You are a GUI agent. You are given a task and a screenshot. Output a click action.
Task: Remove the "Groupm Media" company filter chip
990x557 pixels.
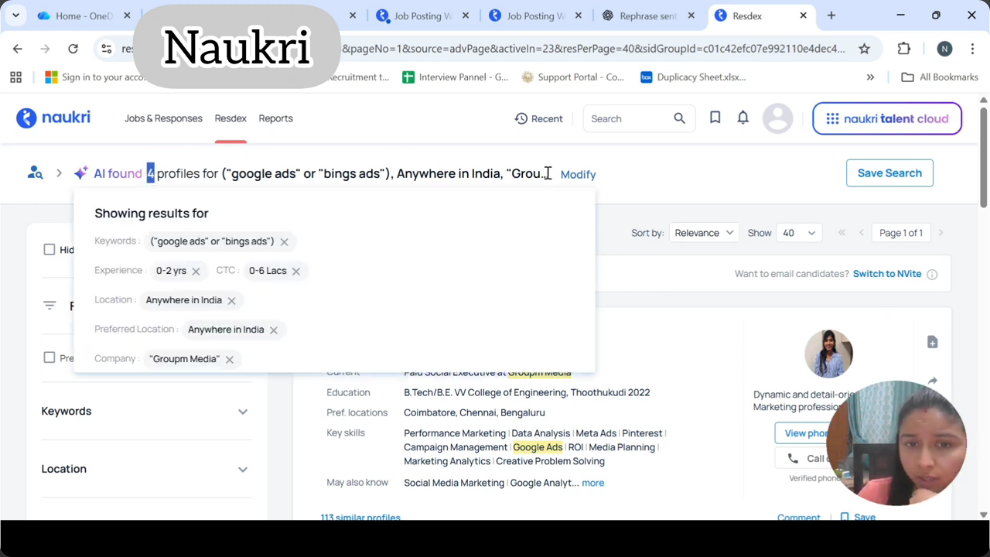[x=230, y=359]
